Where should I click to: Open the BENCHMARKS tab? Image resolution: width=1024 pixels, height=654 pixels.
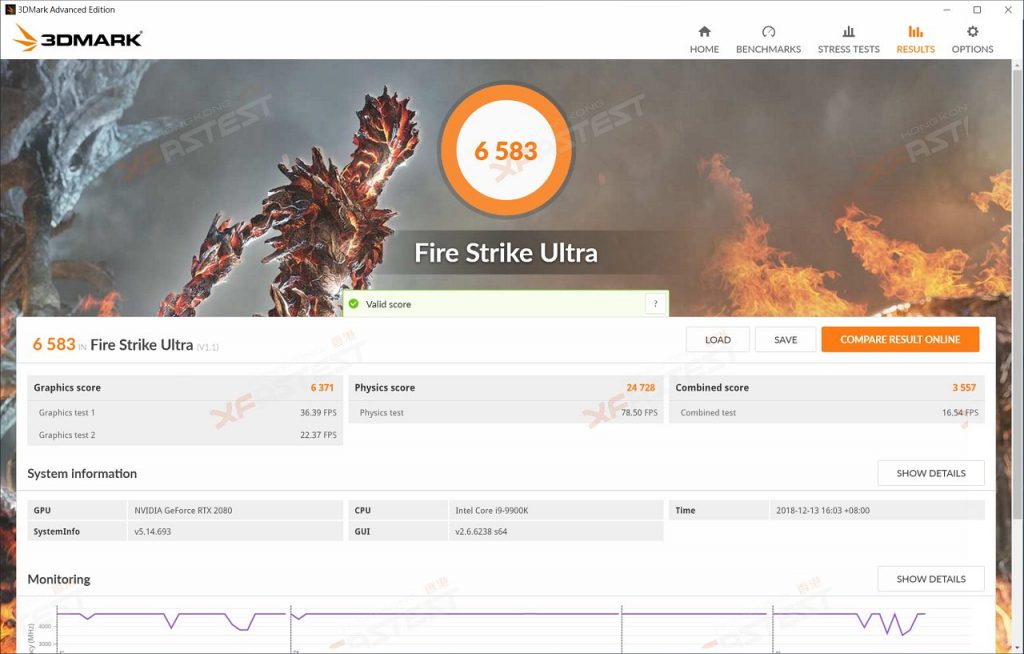768,39
